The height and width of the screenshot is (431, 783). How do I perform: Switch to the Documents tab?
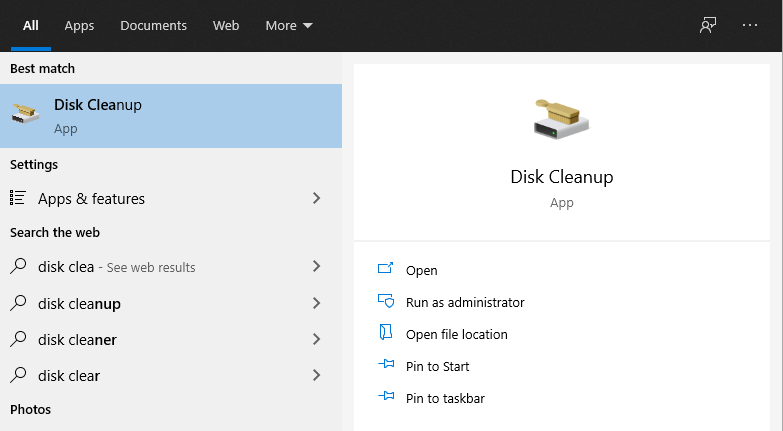click(x=153, y=25)
